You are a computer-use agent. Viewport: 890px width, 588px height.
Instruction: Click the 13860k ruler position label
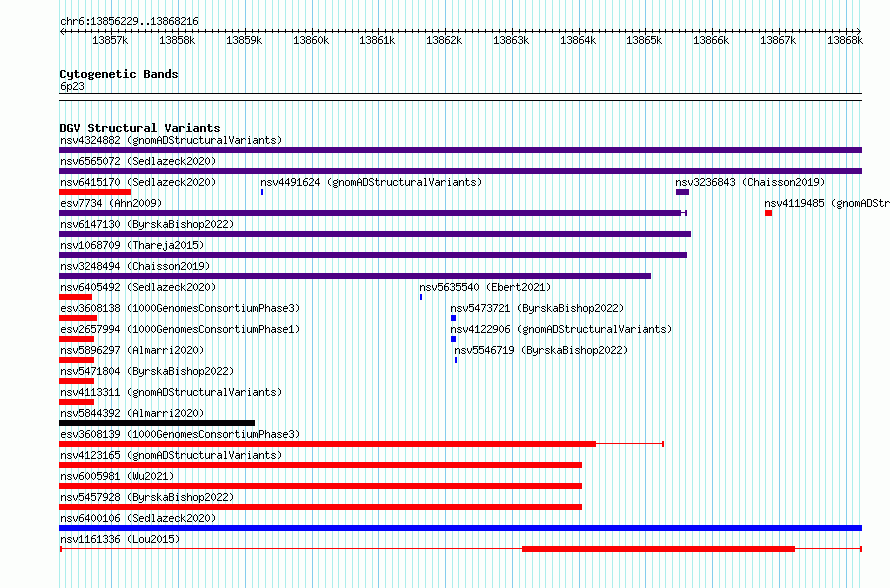click(x=311, y=40)
